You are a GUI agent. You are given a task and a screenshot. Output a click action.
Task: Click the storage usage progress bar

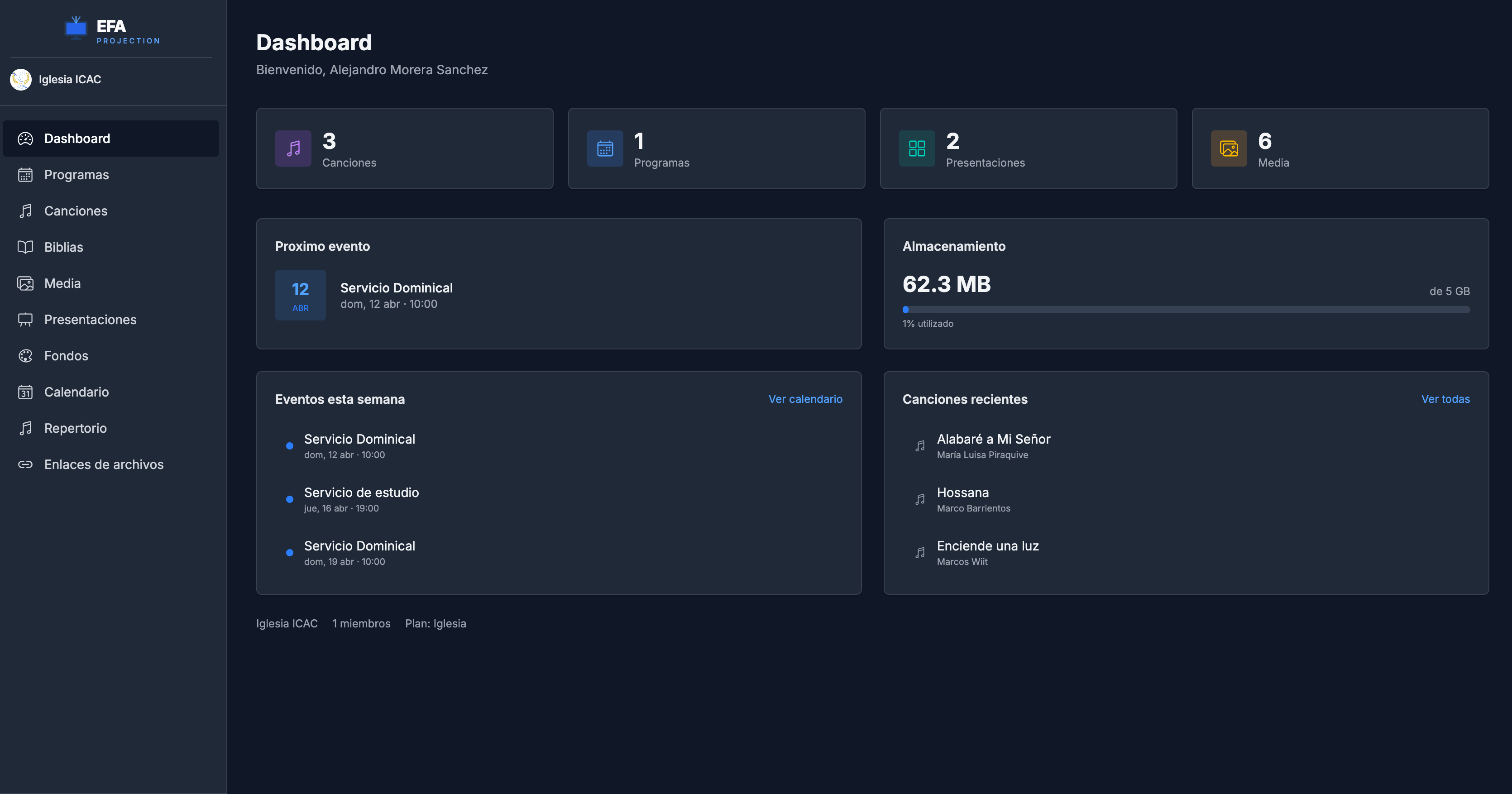click(1186, 309)
